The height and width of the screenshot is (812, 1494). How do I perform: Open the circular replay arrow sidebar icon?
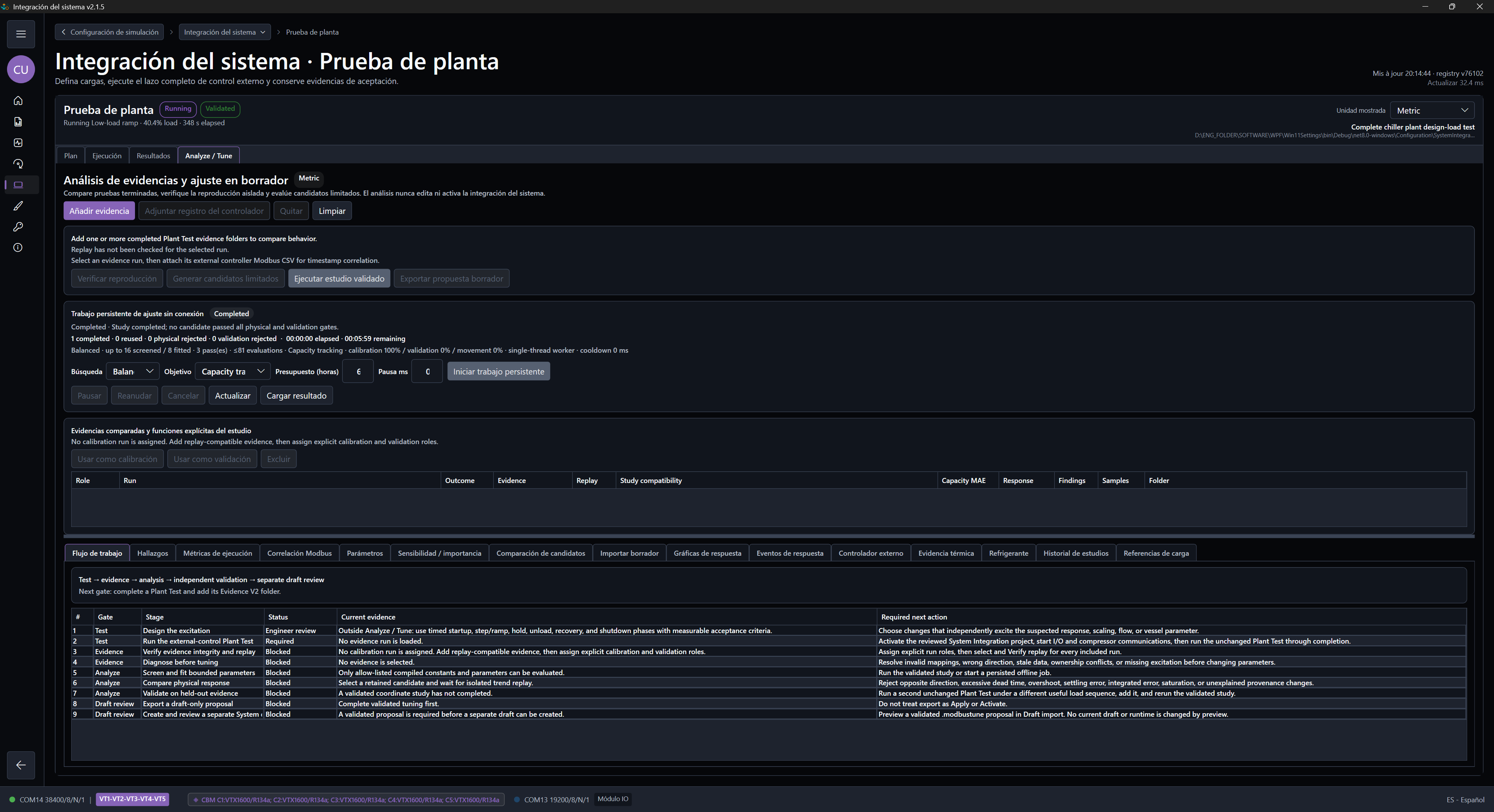point(18,164)
